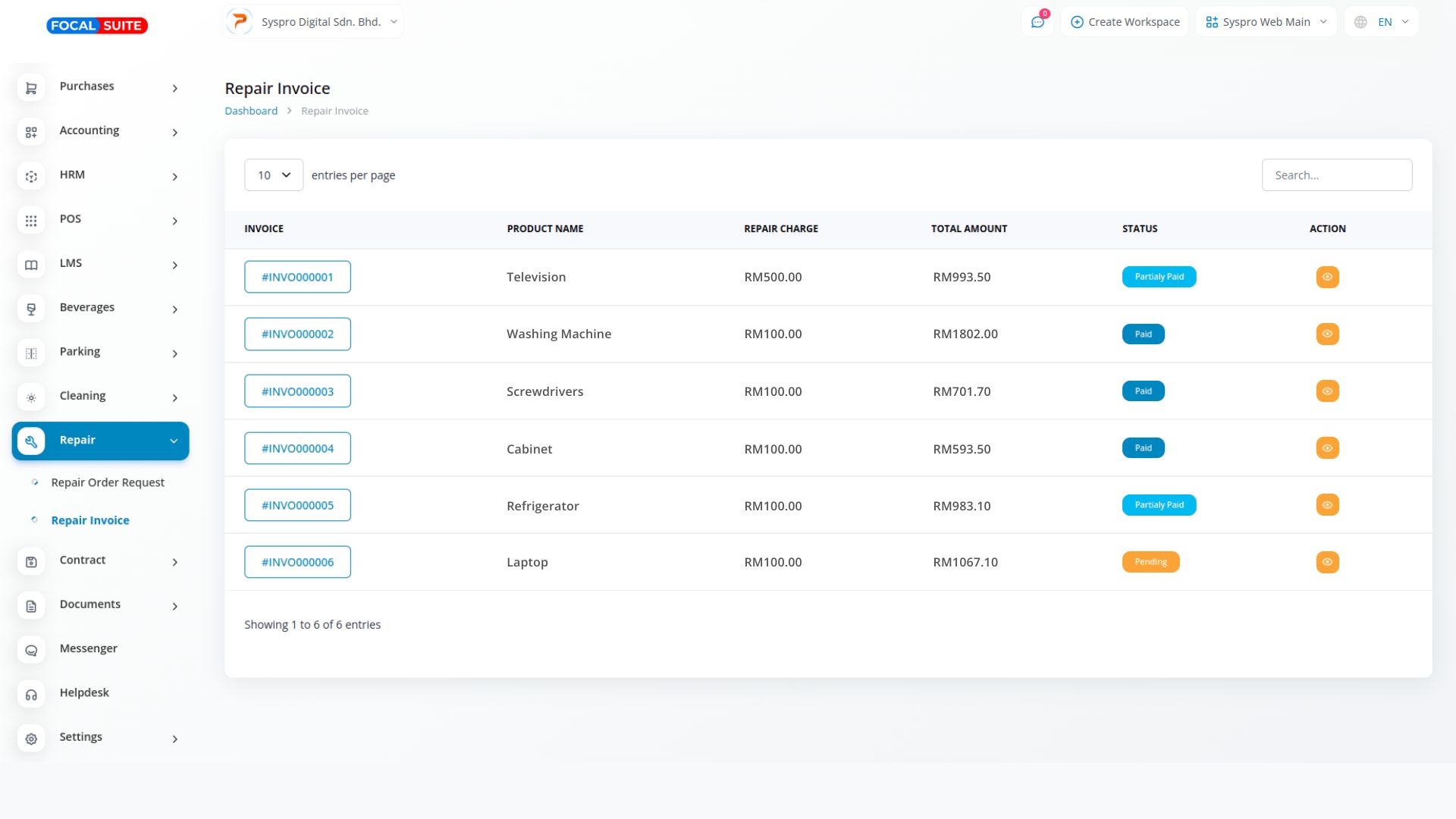This screenshot has width=1456, height=819.
Task: Click Create Workspace button
Action: point(1125,22)
